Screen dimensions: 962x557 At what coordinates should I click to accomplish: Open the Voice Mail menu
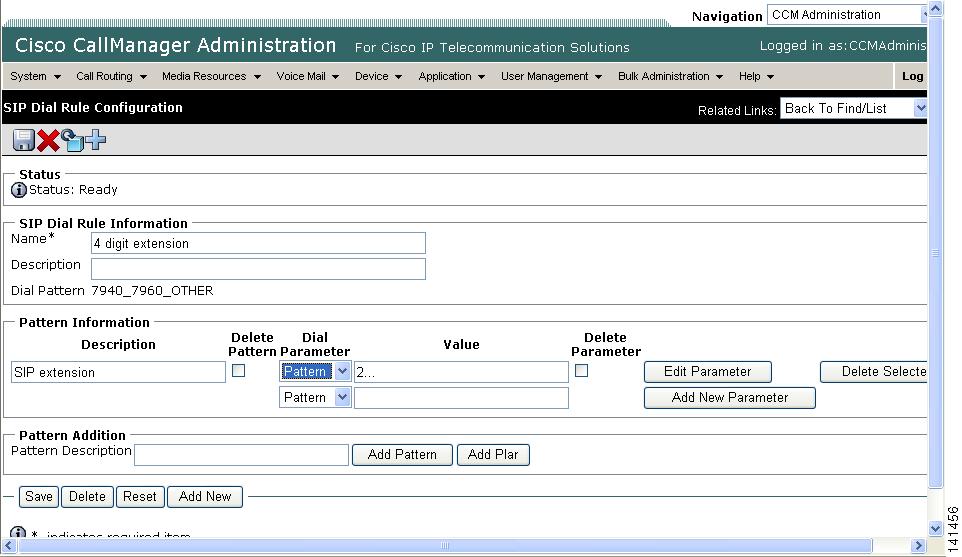tap(307, 77)
